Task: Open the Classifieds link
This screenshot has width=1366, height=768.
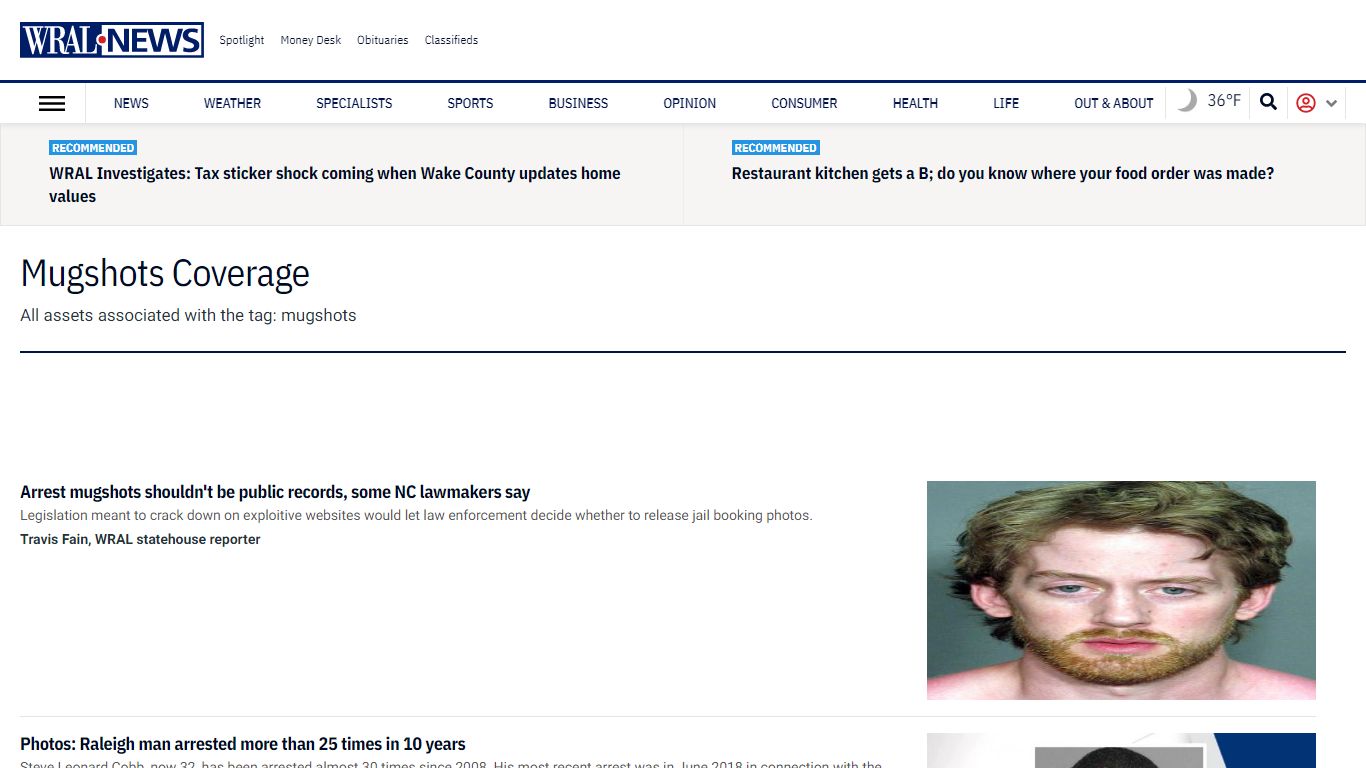Action: [451, 40]
